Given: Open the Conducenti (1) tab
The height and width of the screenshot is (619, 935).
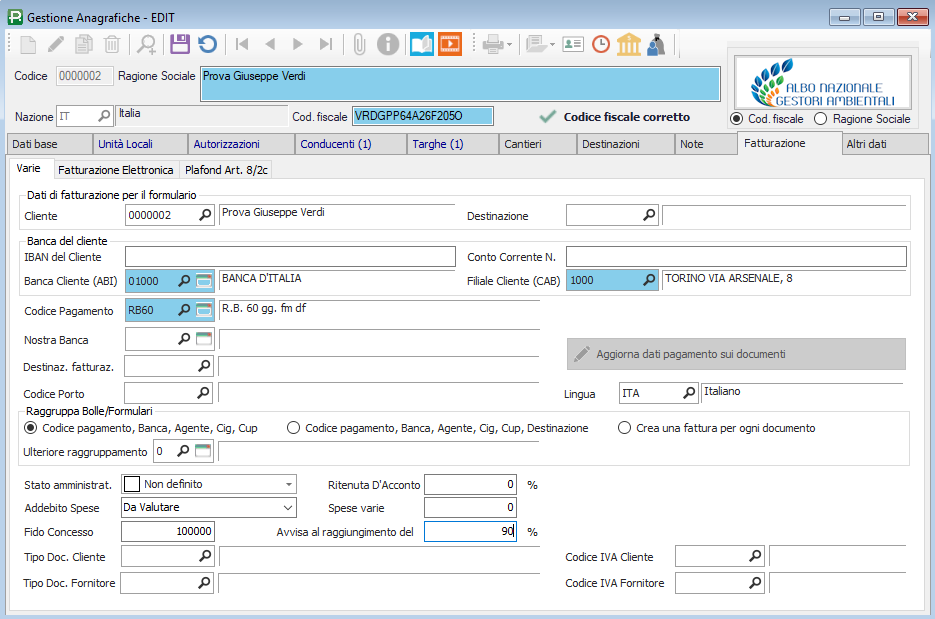Looking at the screenshot, I should (x=336, y=144).
